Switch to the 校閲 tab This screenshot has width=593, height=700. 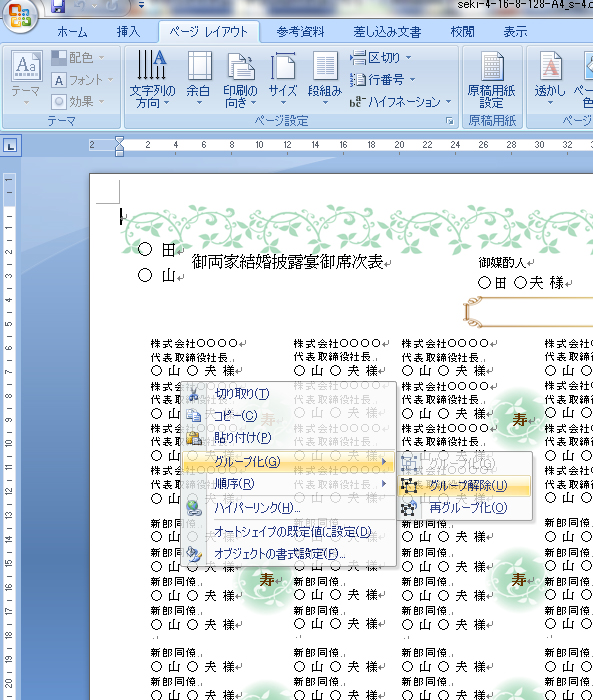463,32
